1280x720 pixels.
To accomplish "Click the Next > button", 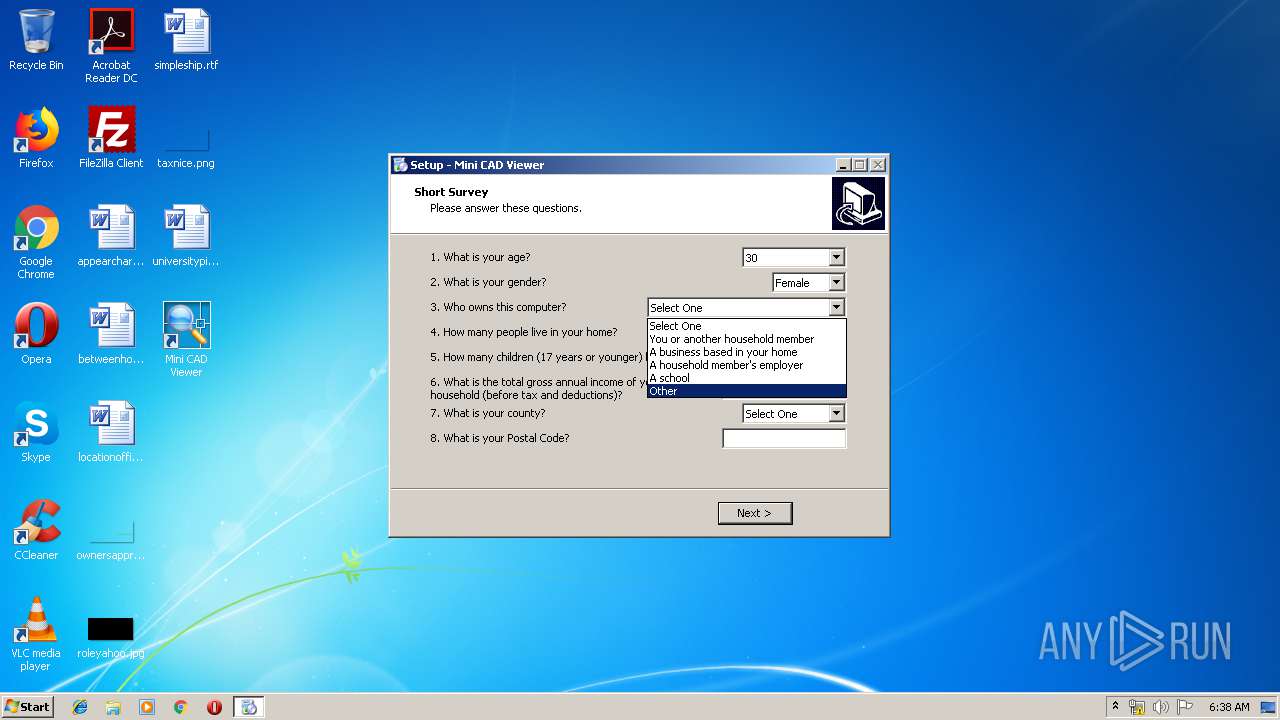I will pyautogui.click(x=755, y=513).
